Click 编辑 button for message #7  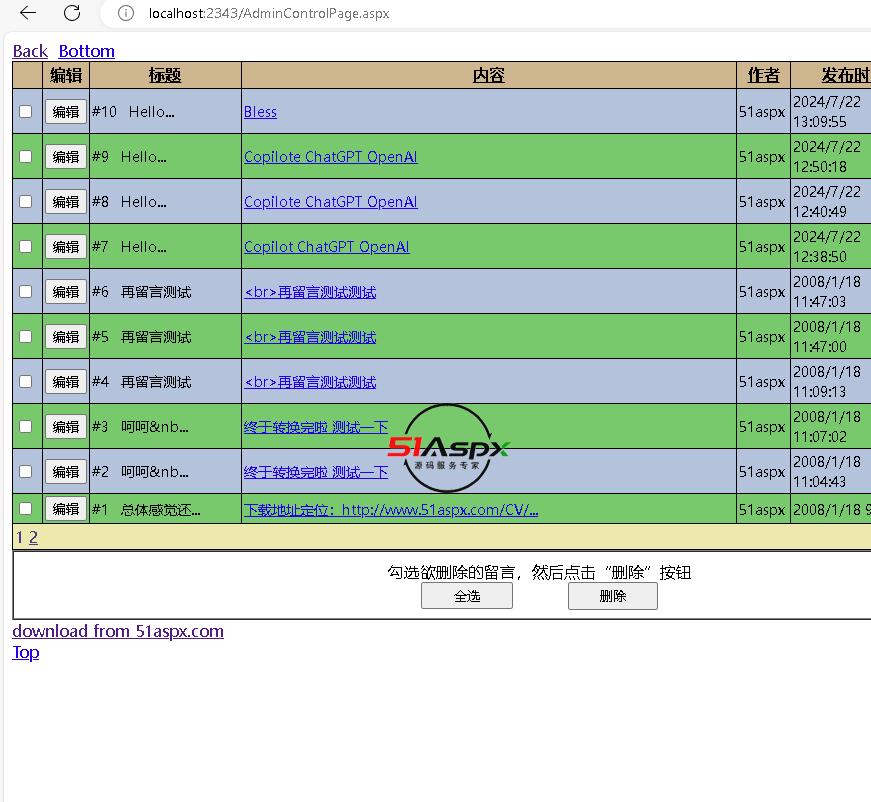(66, 247)
